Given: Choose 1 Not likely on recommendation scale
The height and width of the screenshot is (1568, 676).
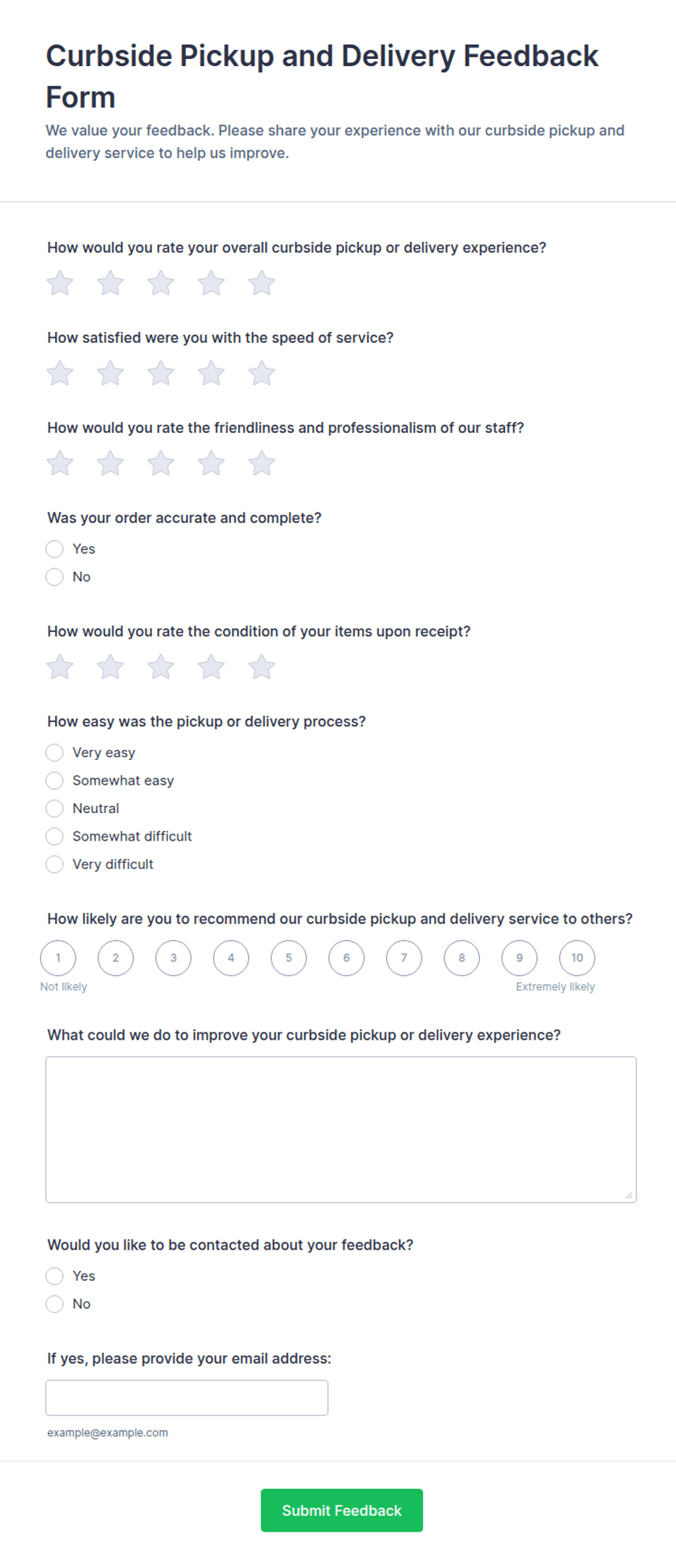Looking at the screenshot, I should point(58,958).
